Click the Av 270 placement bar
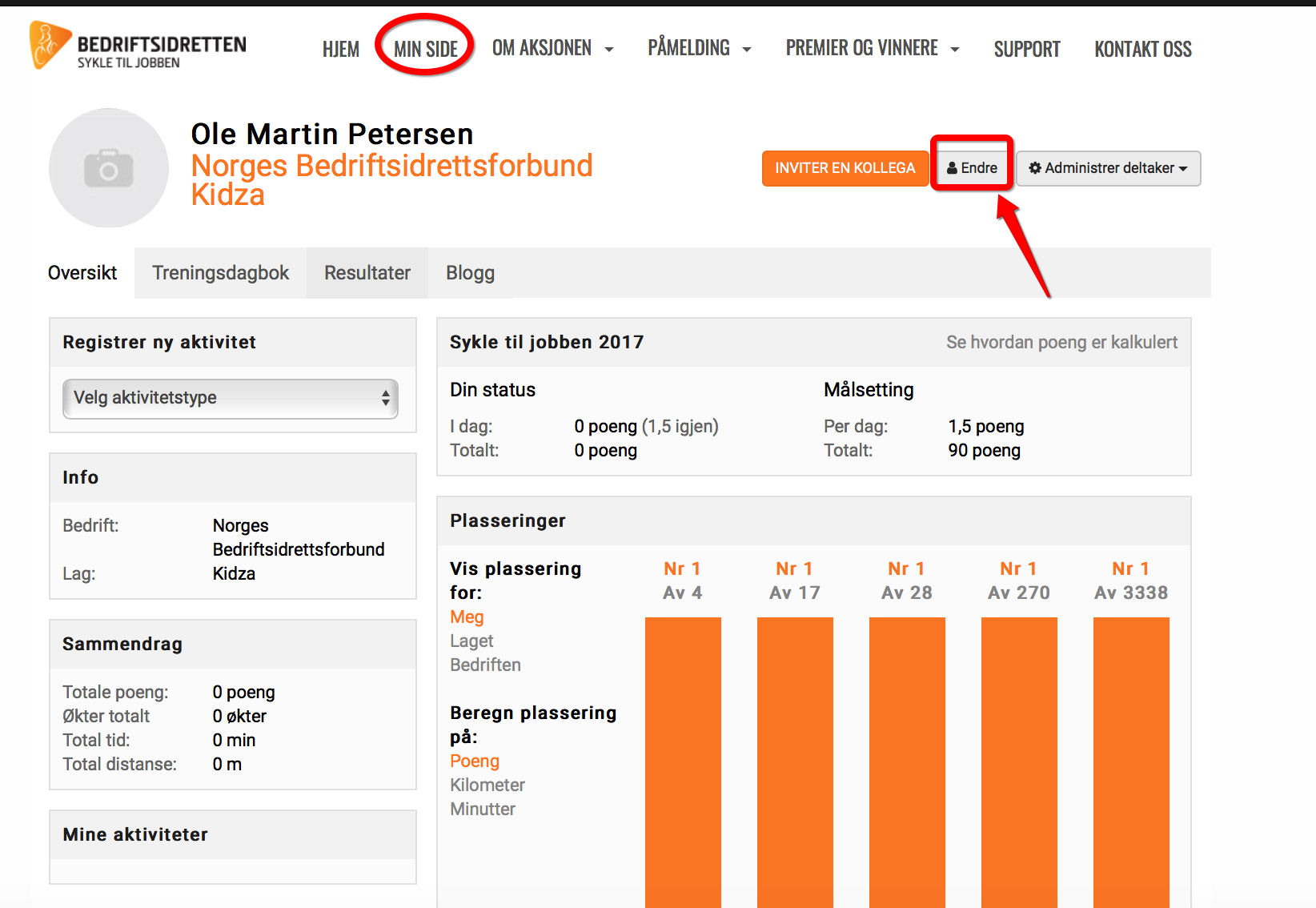The width and height of the screenshot is (1316, 908). tap(1019, 762)
